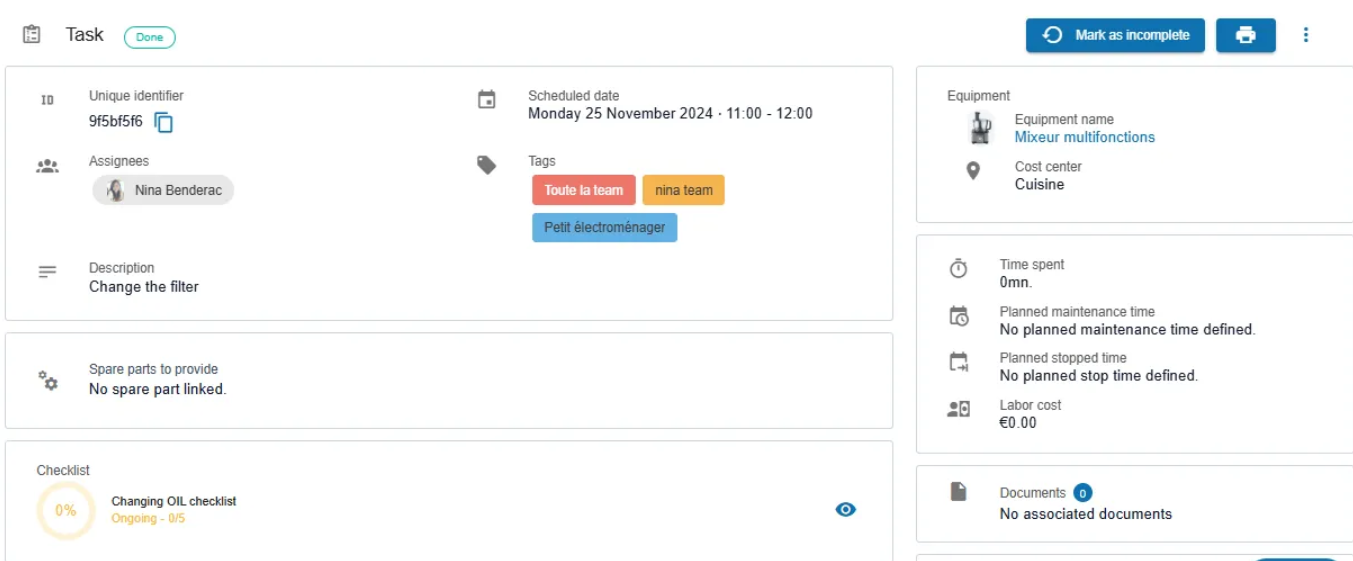Click the Documents file icon

click(958, 491)
